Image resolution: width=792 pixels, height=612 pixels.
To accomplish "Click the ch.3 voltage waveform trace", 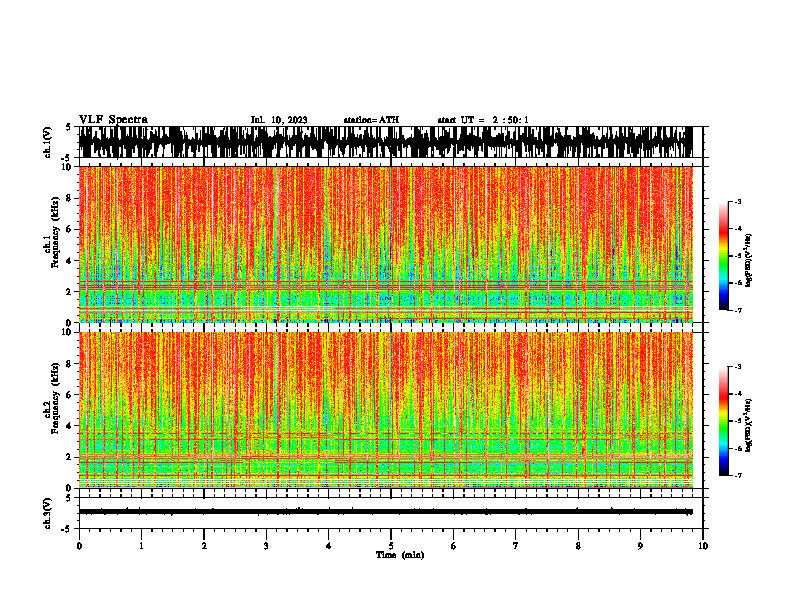I will point(385,512).
